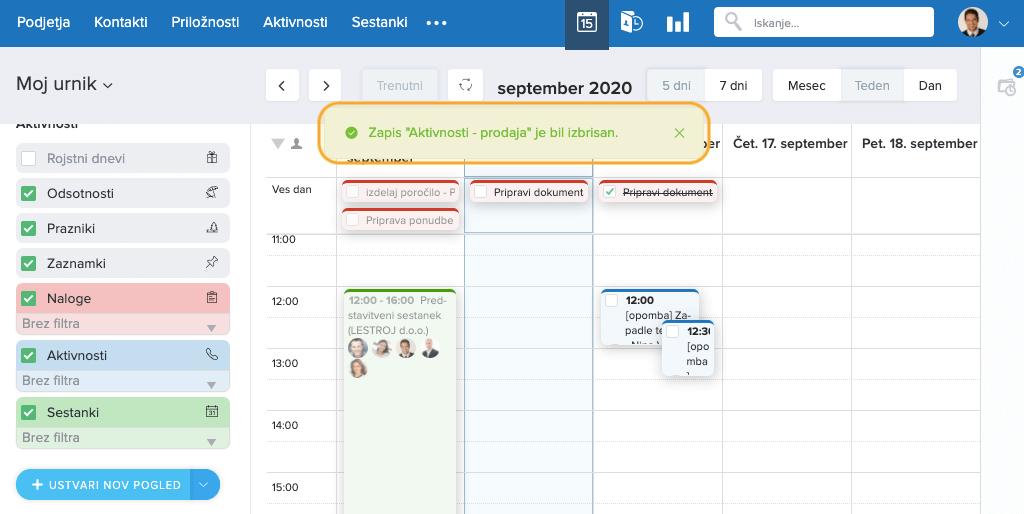Uncheck the Aktivnosti checkbox
The image size is (1024, 514).
point(29,355)
